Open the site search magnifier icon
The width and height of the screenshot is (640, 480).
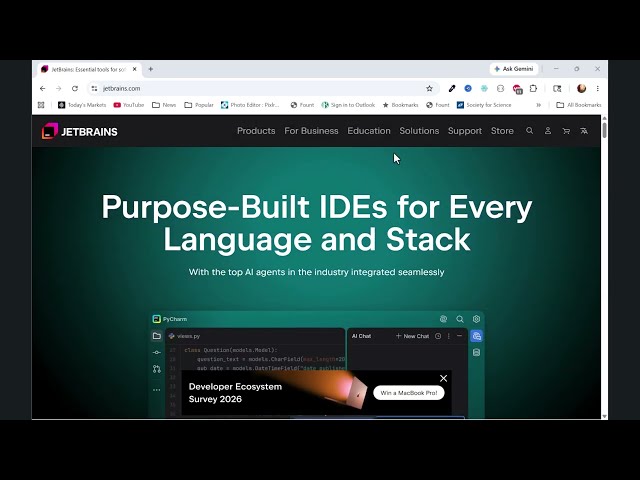tap(529, 131)
